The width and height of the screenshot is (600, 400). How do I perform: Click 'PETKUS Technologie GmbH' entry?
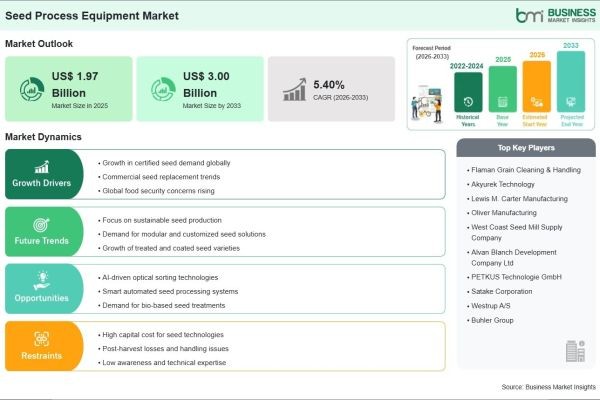point(516,277)
